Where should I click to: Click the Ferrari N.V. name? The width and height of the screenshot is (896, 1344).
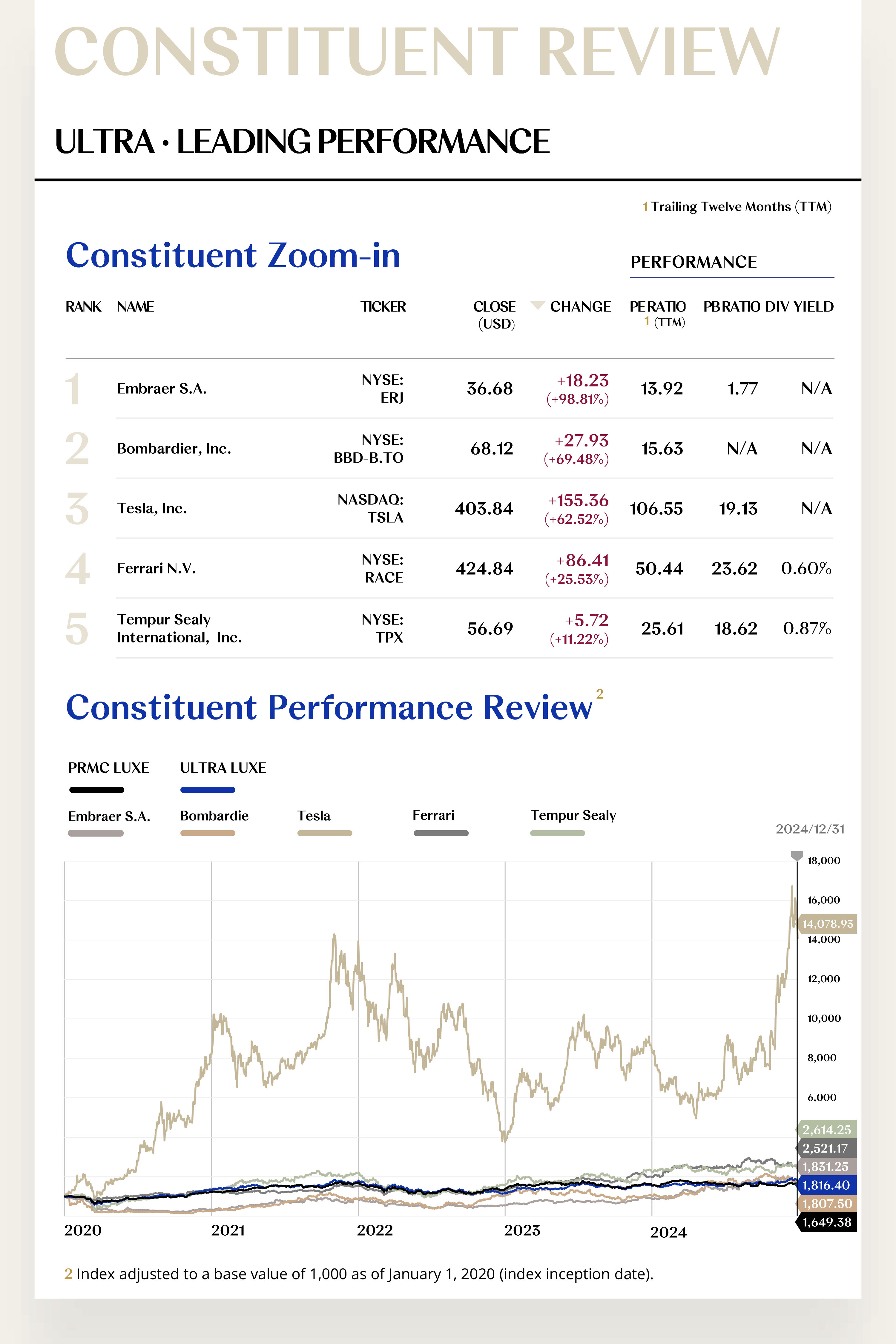click(x=156, y=569)
